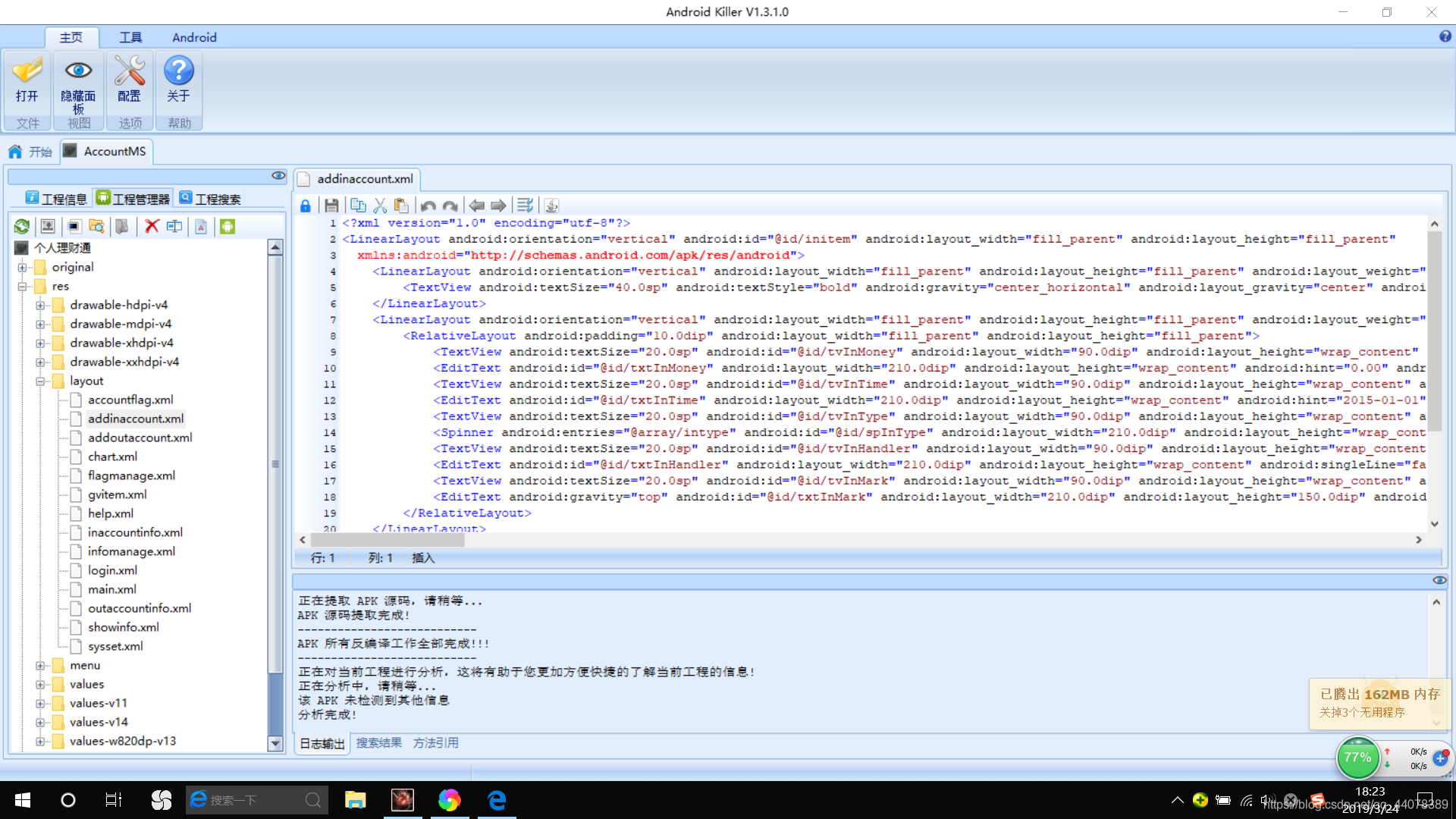This screenshot has width=1456, height=819.
Task: Select the AccountMS project tab
Action: point(105,151)
